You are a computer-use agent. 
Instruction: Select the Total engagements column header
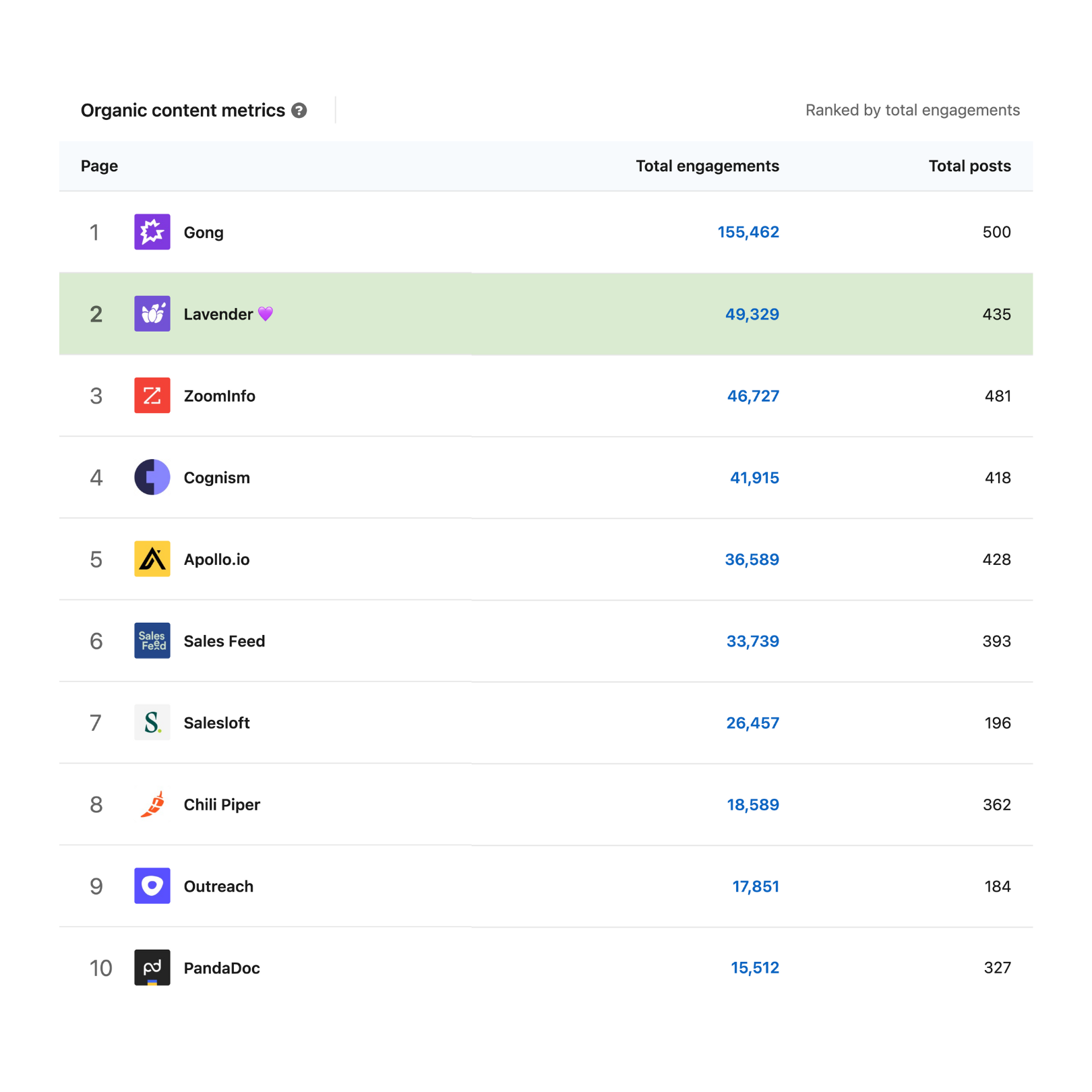tap(707, 166)
